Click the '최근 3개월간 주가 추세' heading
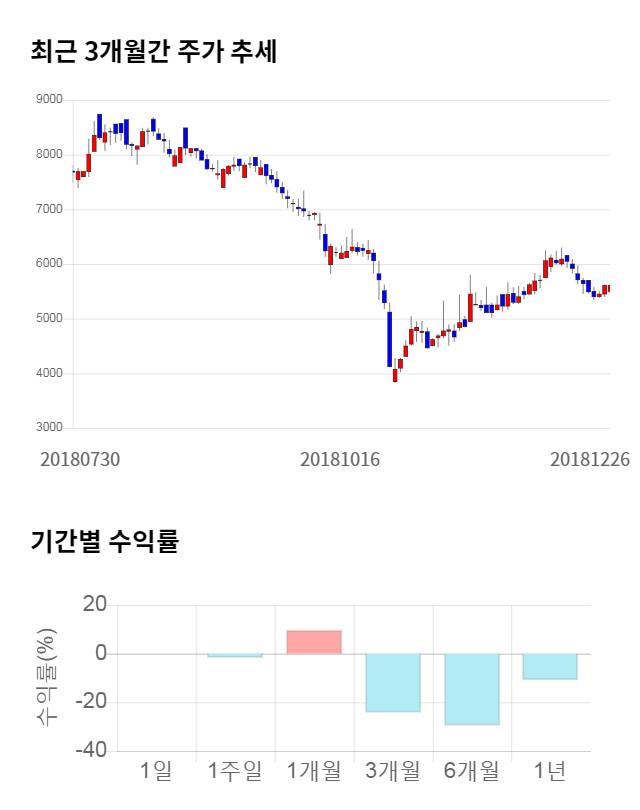640x810 pixels. [x=153, y=52]
